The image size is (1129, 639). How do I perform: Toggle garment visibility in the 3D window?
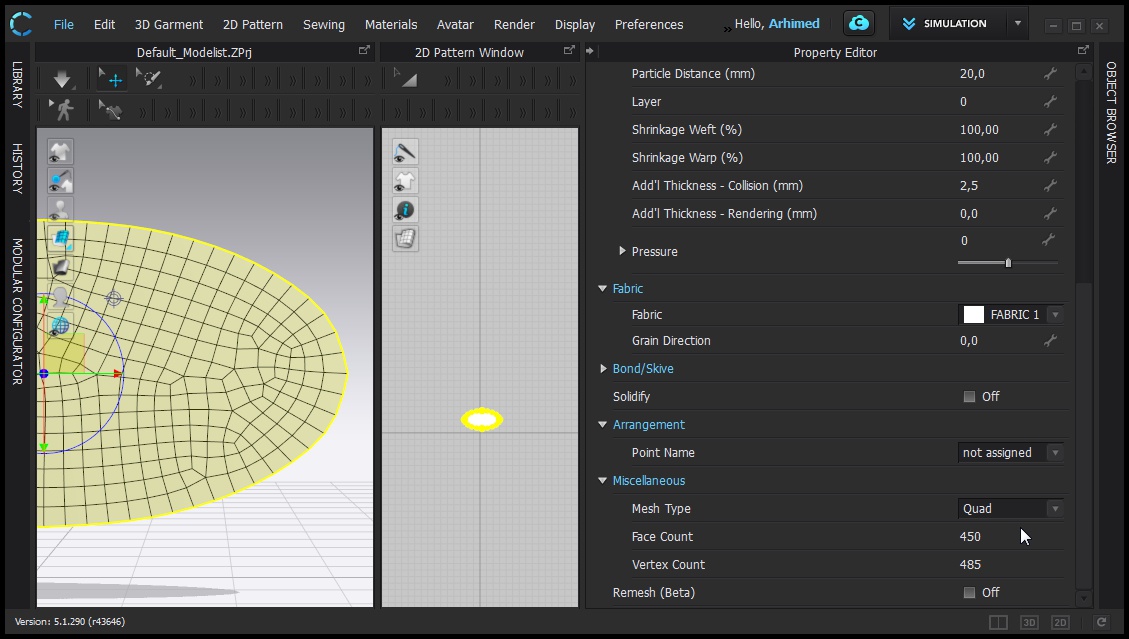pyautogui.click(x=61, y=152)
